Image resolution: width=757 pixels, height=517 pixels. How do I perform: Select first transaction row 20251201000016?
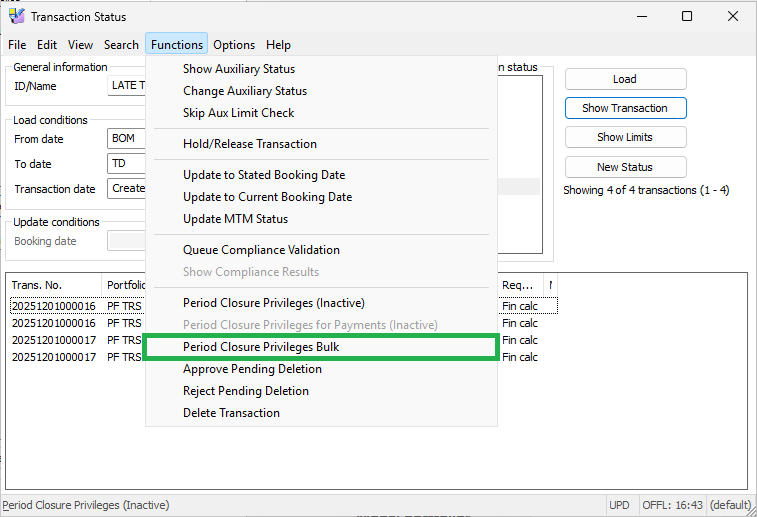click(54, 307)
